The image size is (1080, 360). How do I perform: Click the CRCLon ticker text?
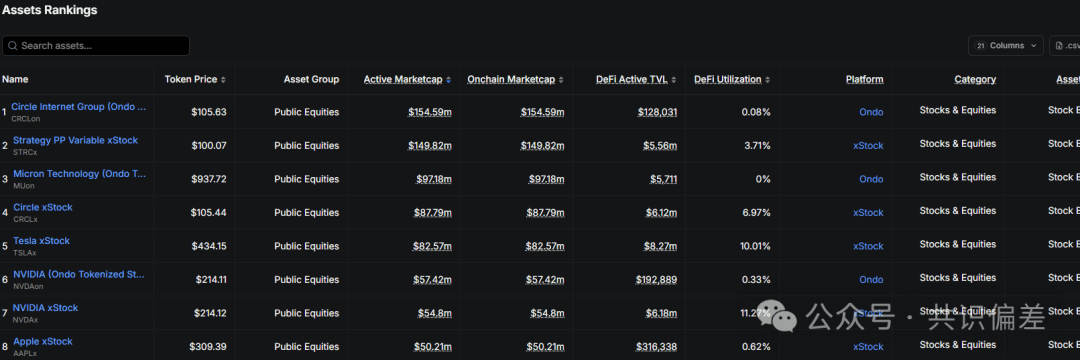[x=25, y=118]
